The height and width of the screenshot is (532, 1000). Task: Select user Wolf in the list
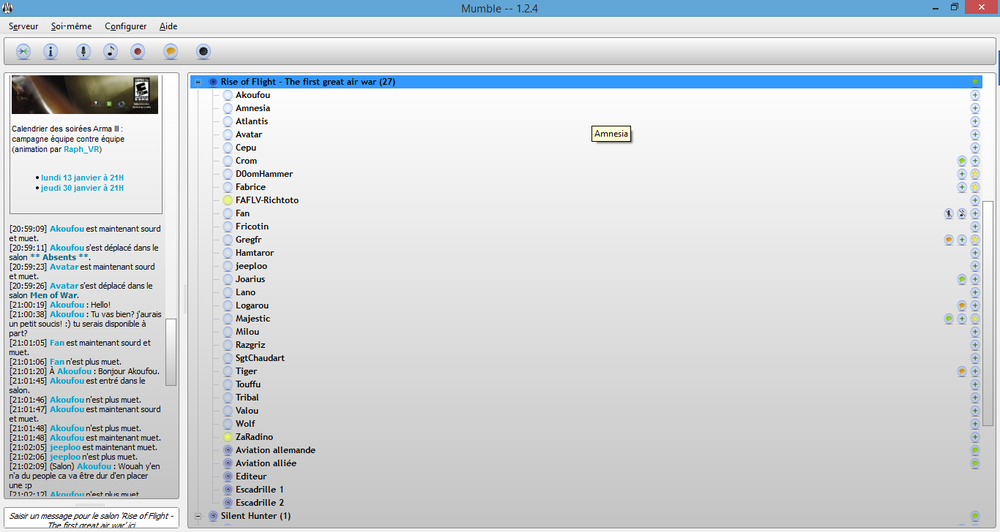(x=245, y=424)
